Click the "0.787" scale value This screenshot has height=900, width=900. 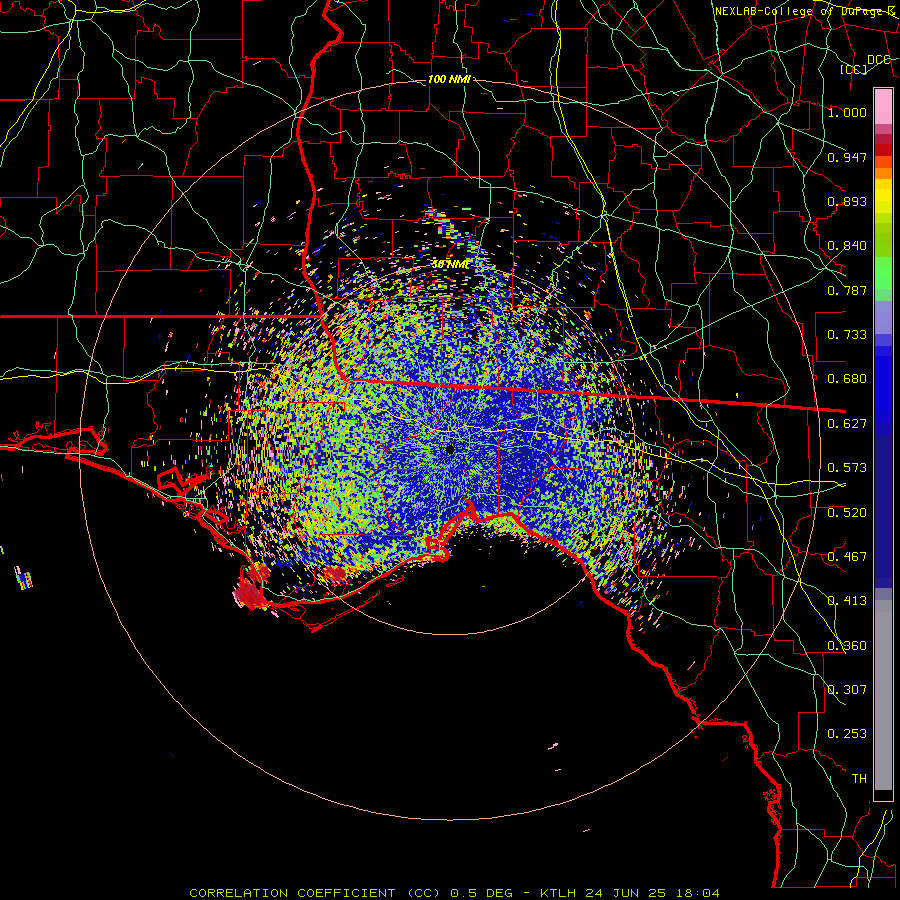(x=847, y=290)
